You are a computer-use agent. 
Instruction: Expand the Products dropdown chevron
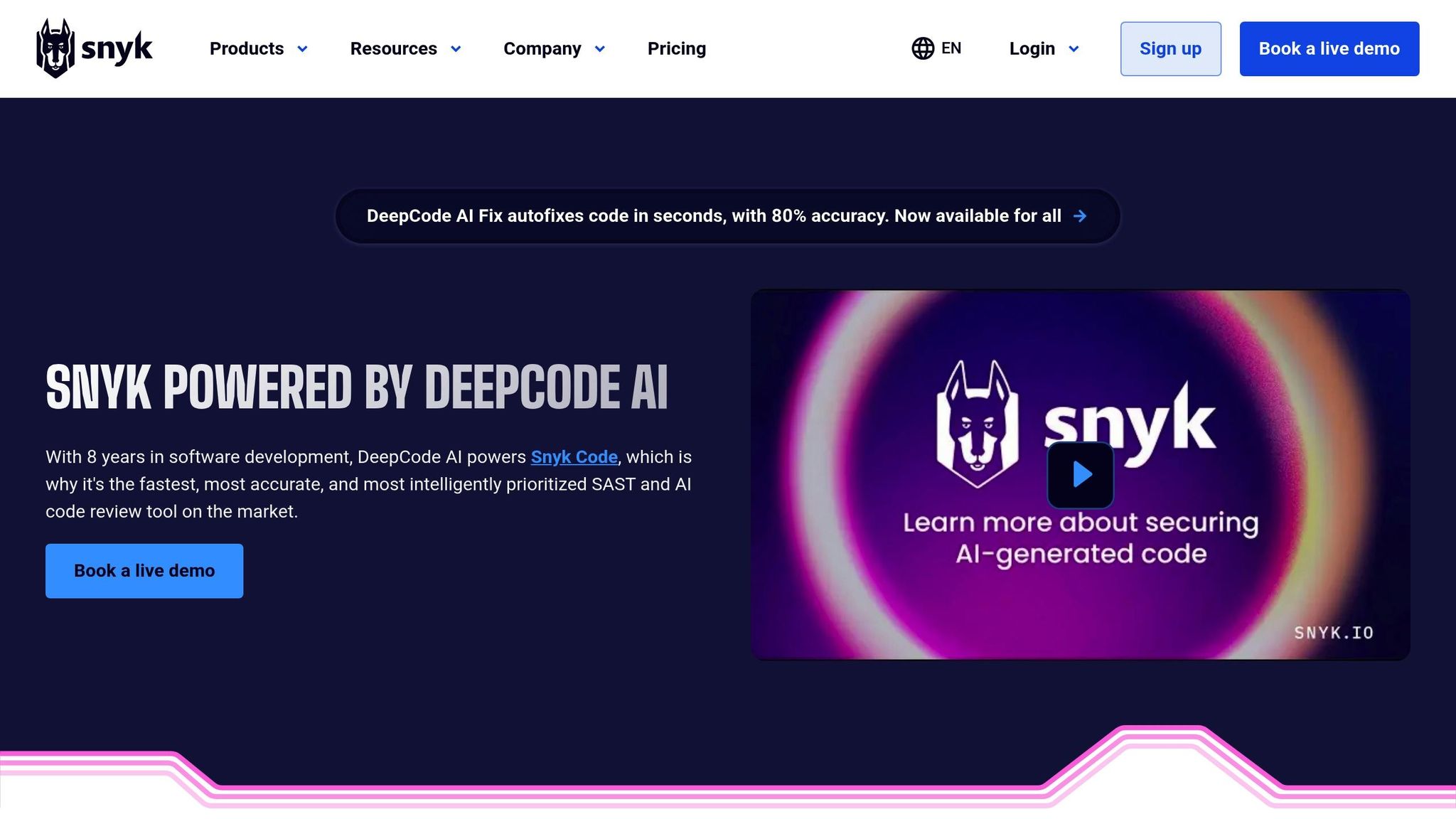pos(302,49)
